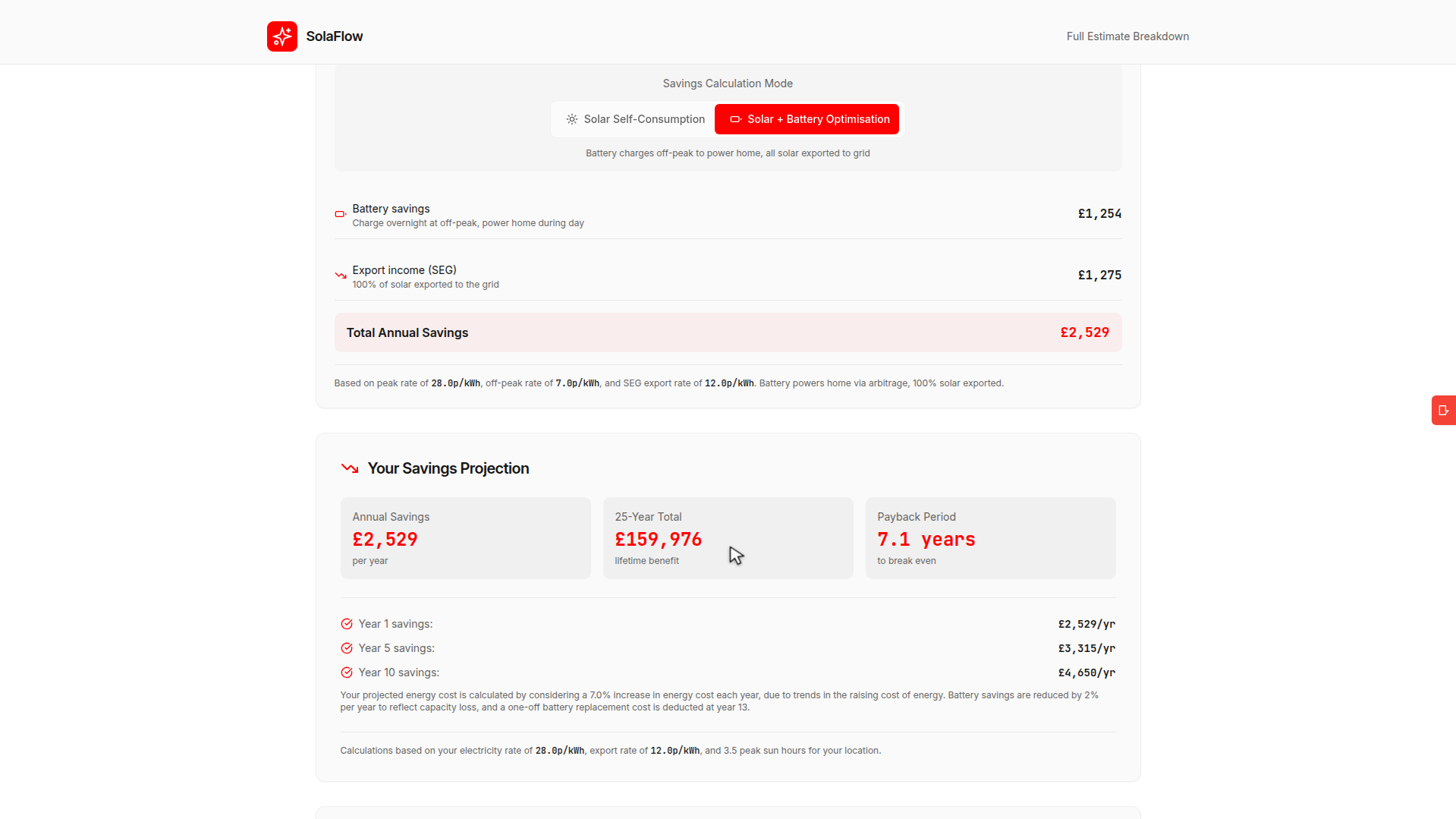Click 'Battery charges off-peak to power home' description
This screenshot has height=819, width=1456.
(x=728, y=153)
